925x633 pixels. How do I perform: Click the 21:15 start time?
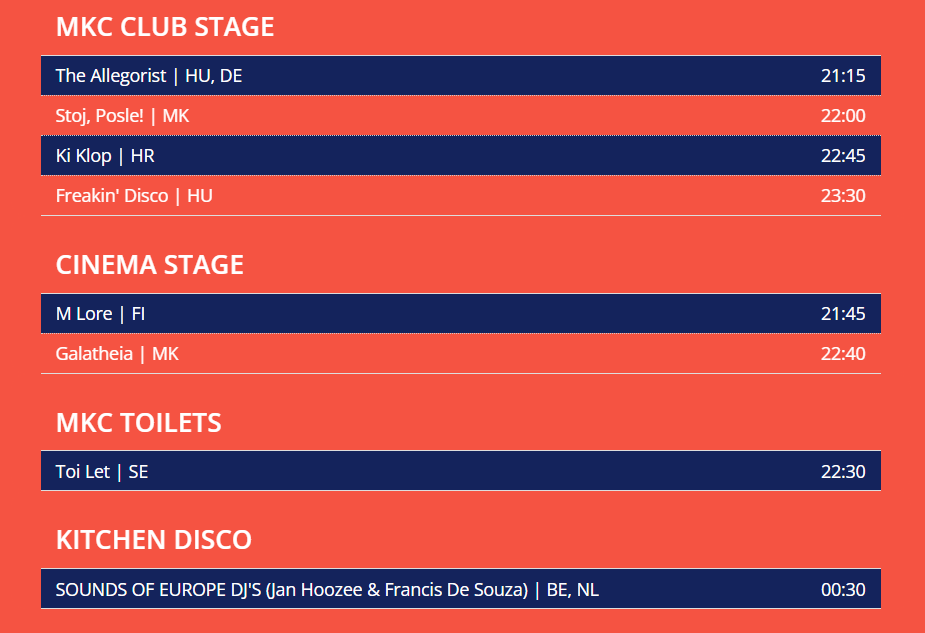843,76
